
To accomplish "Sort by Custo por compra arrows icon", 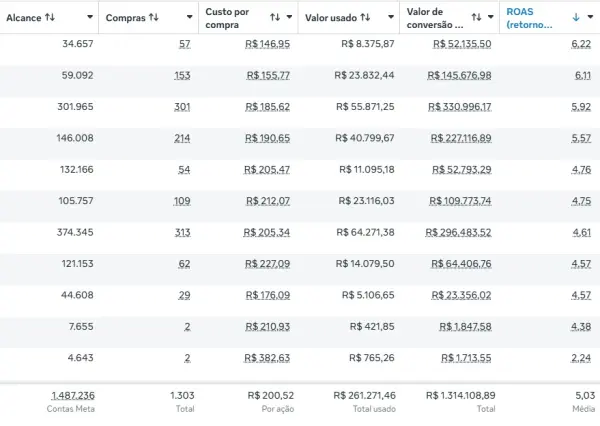I will point(275,17).
